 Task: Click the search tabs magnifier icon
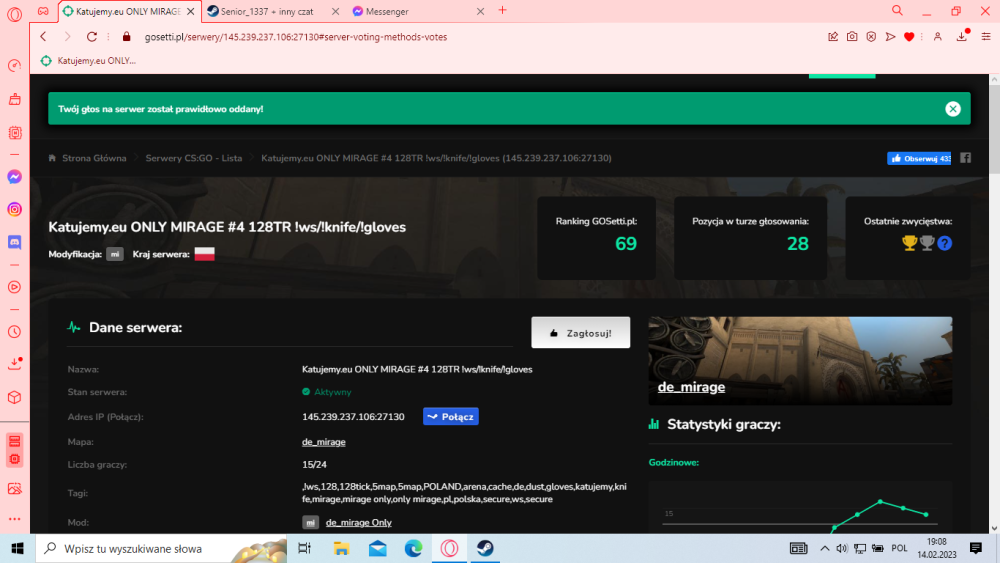coord(897,11)
